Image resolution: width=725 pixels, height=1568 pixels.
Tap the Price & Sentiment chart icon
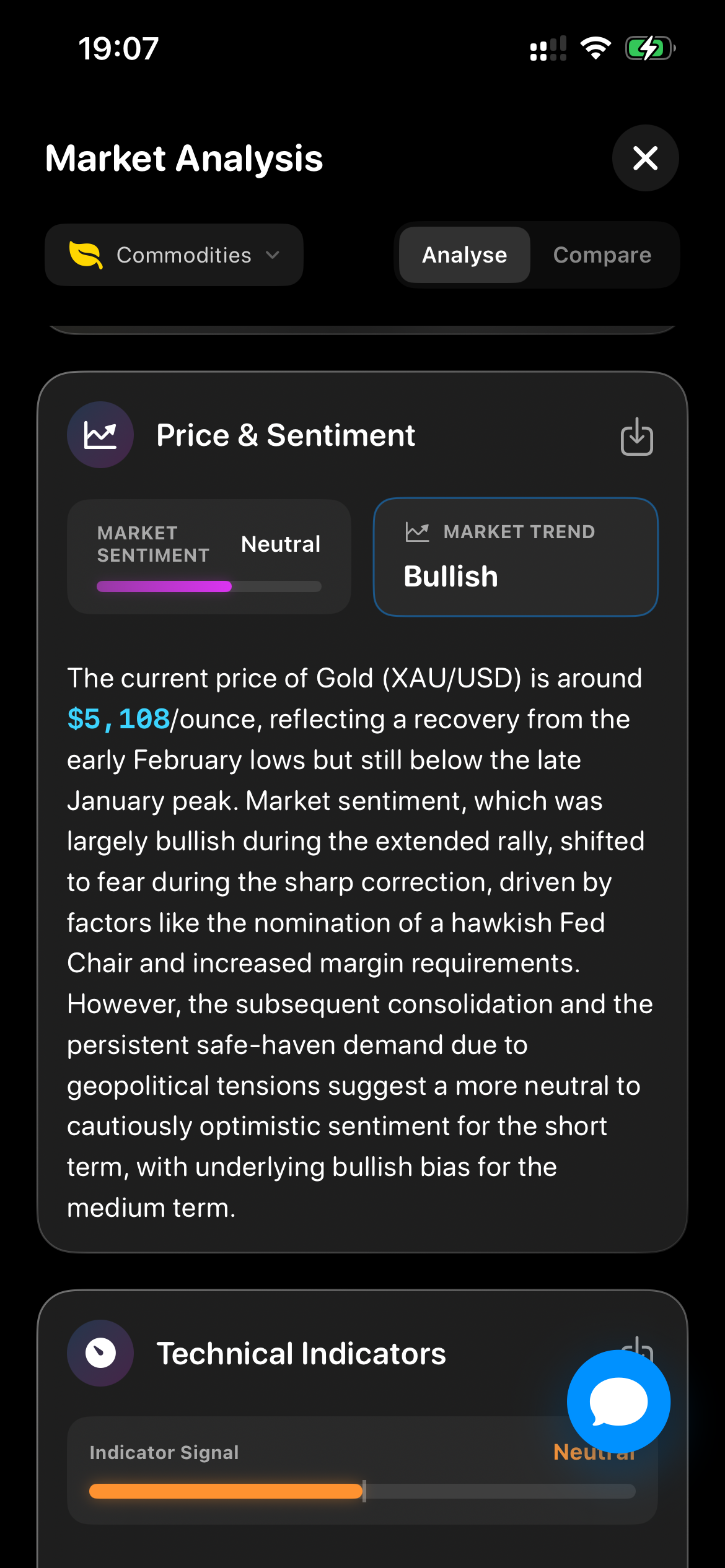click(x=100, y=435)
